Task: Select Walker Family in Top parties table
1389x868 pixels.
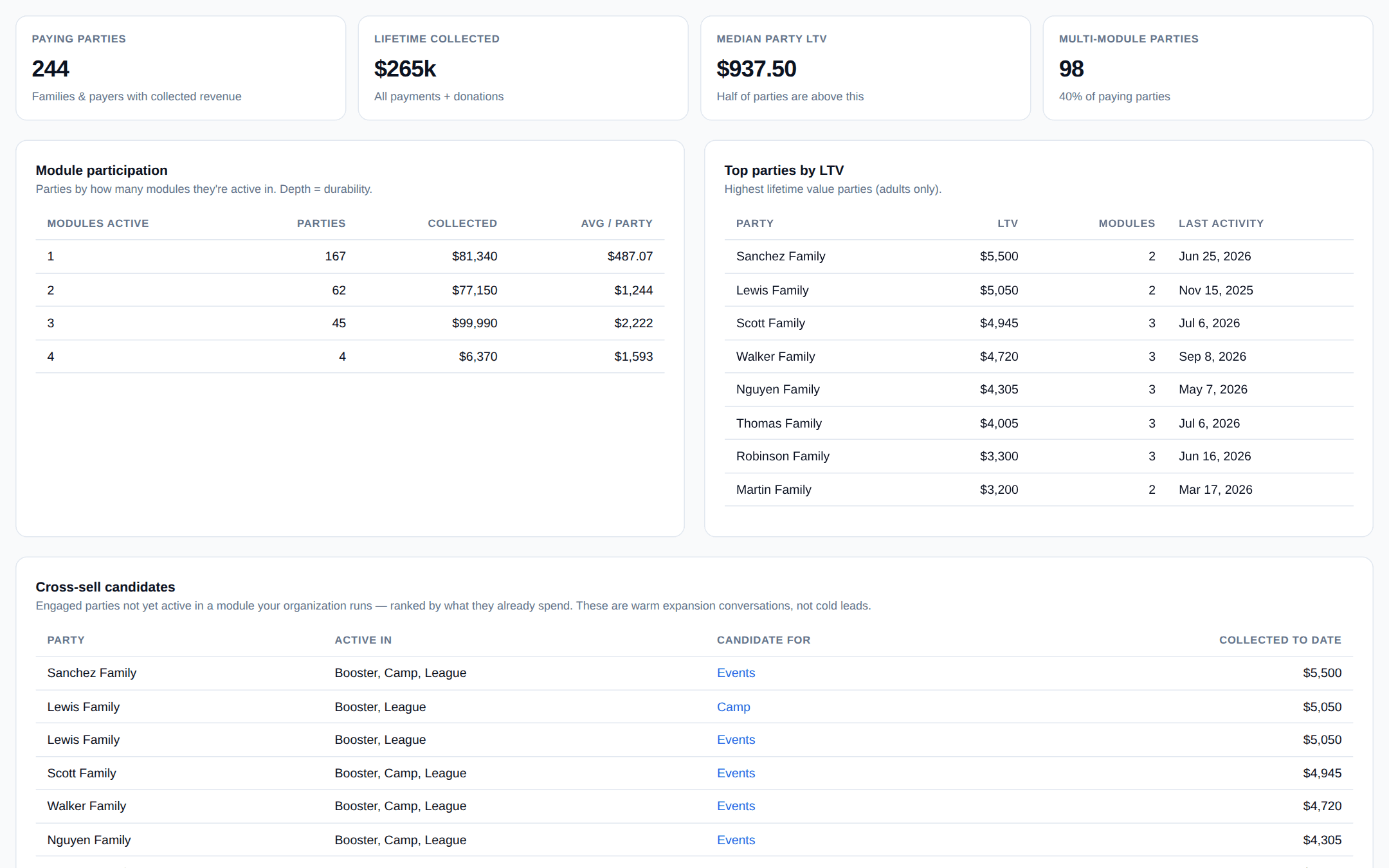Action: (x=776, y=356)
